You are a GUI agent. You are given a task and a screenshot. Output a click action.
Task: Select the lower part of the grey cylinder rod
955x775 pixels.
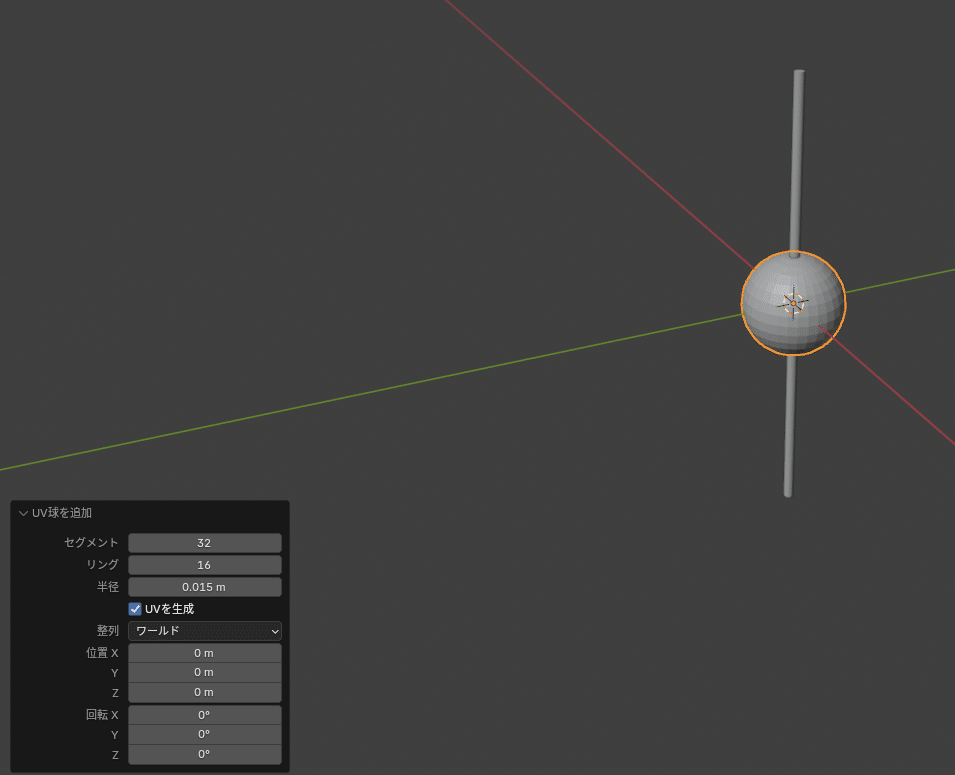(789, 426)
